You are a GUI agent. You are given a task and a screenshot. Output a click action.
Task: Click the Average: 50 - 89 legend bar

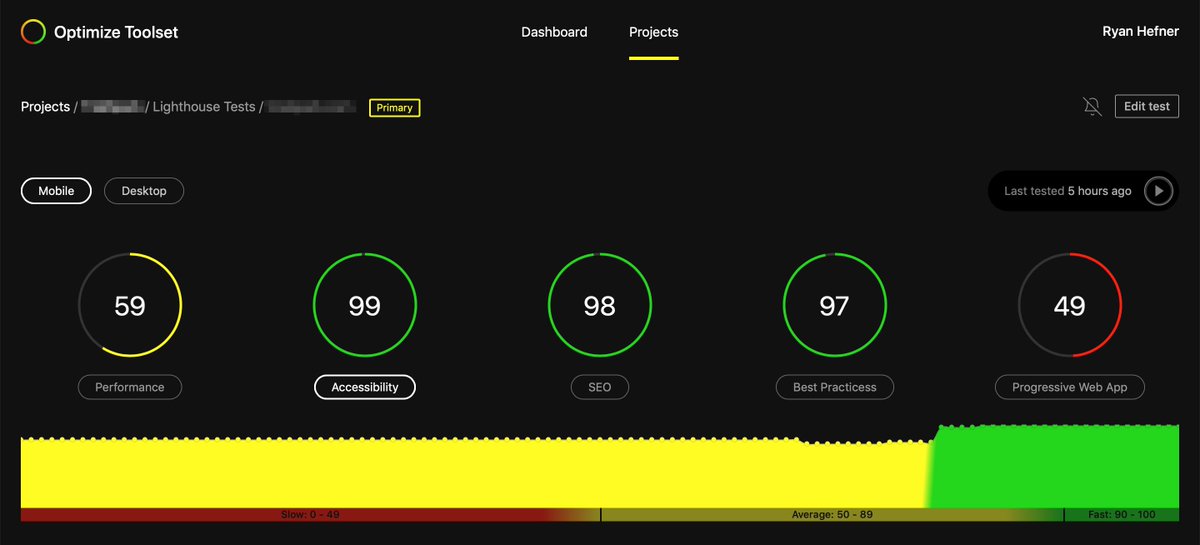coord(832,514)
